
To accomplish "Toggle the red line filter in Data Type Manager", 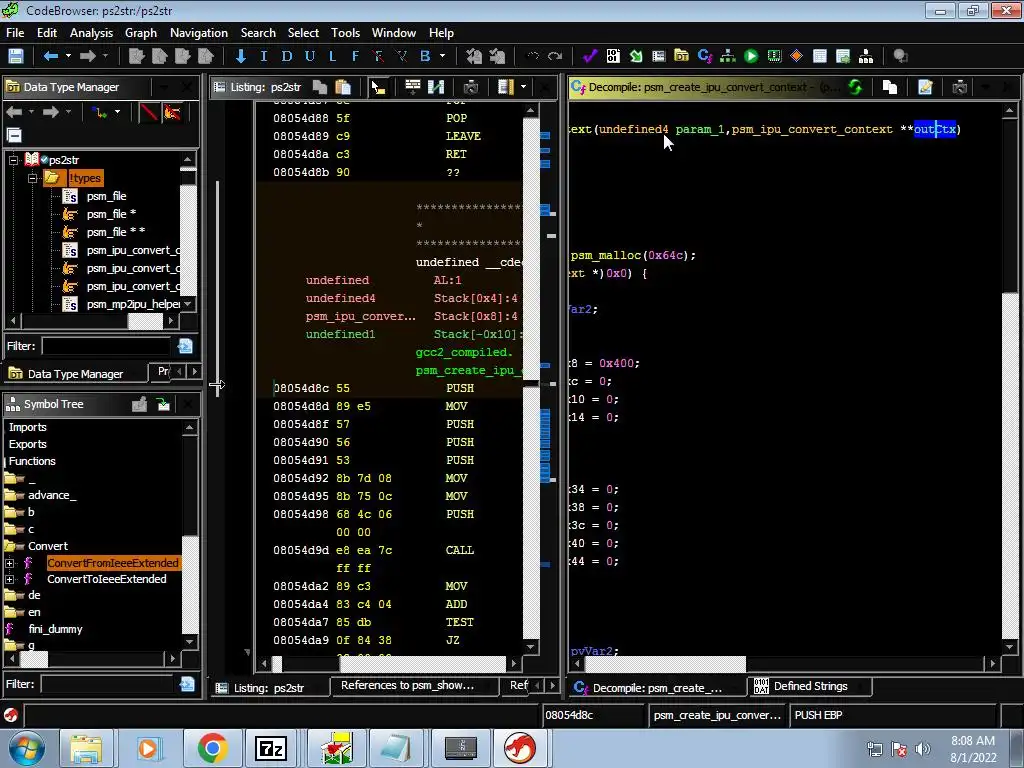I will [149, 112].
